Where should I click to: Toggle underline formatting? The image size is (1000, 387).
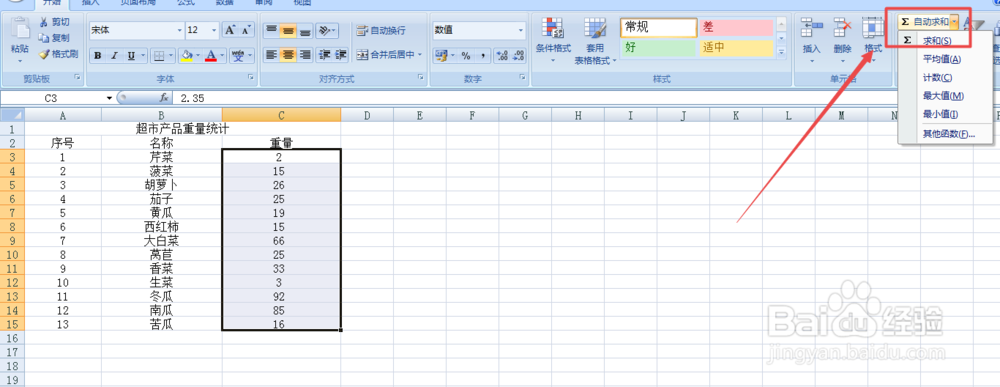click(x=131, y=56)
